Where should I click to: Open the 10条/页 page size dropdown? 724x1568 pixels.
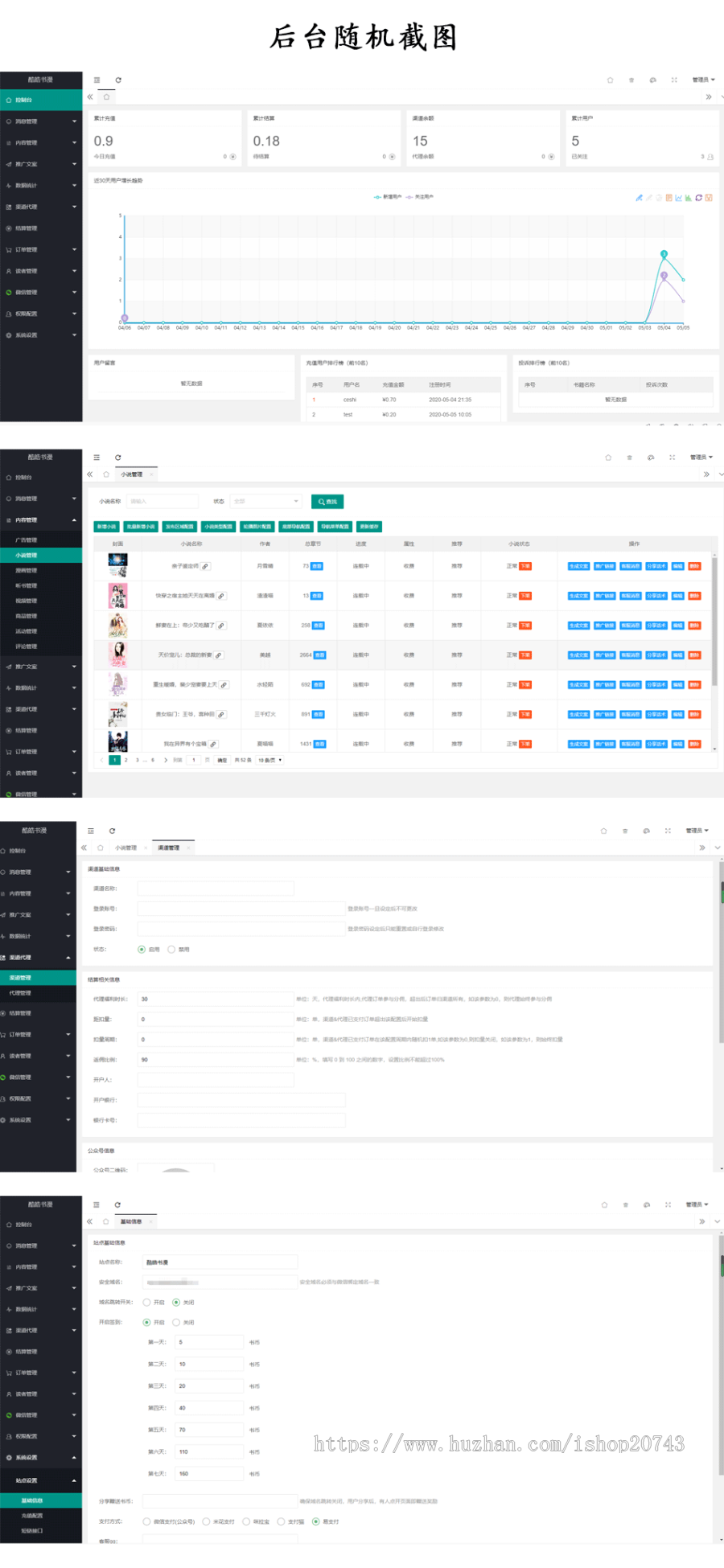tap(269, 760)
